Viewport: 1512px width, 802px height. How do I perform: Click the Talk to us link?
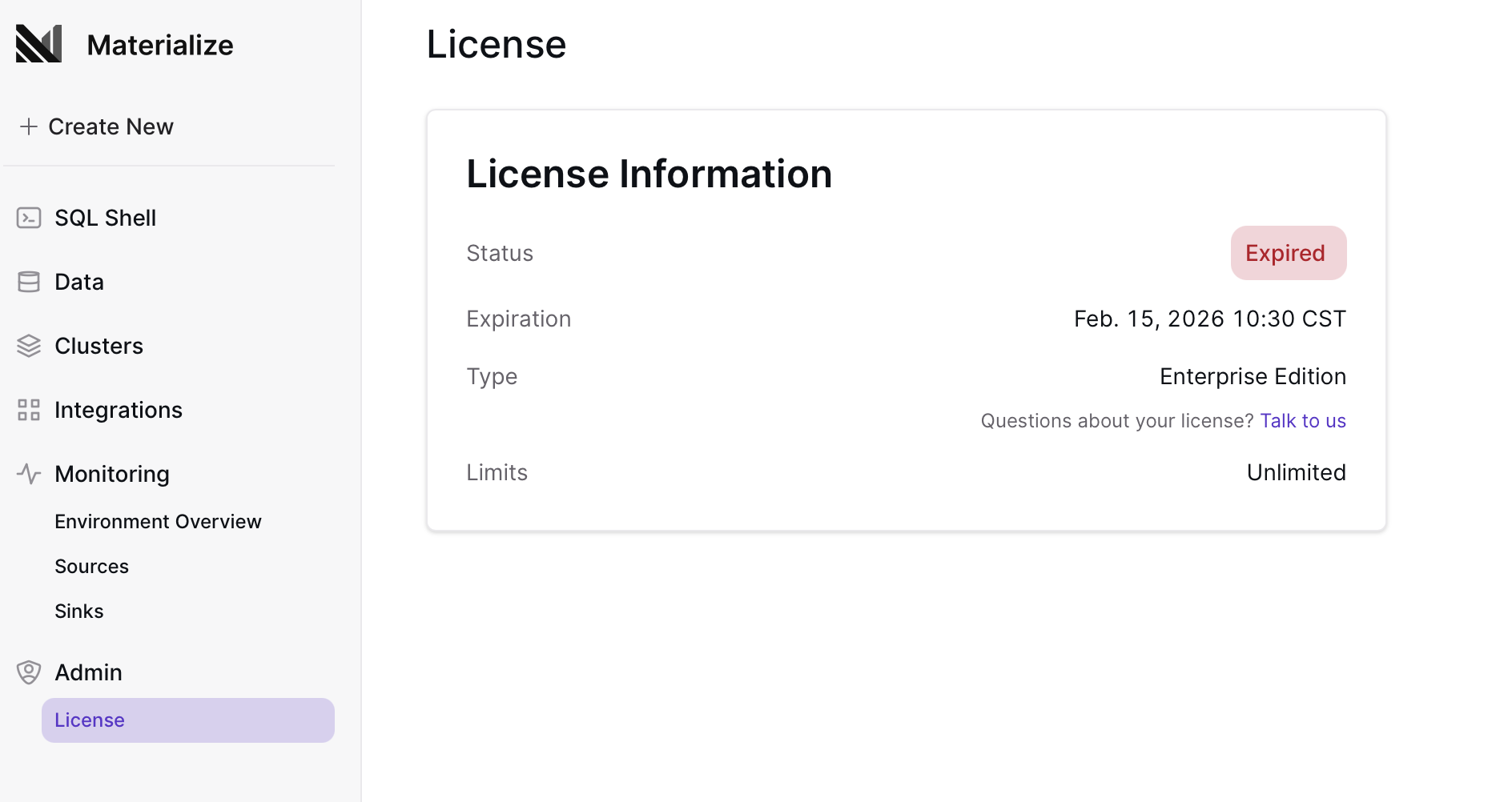1303,421
